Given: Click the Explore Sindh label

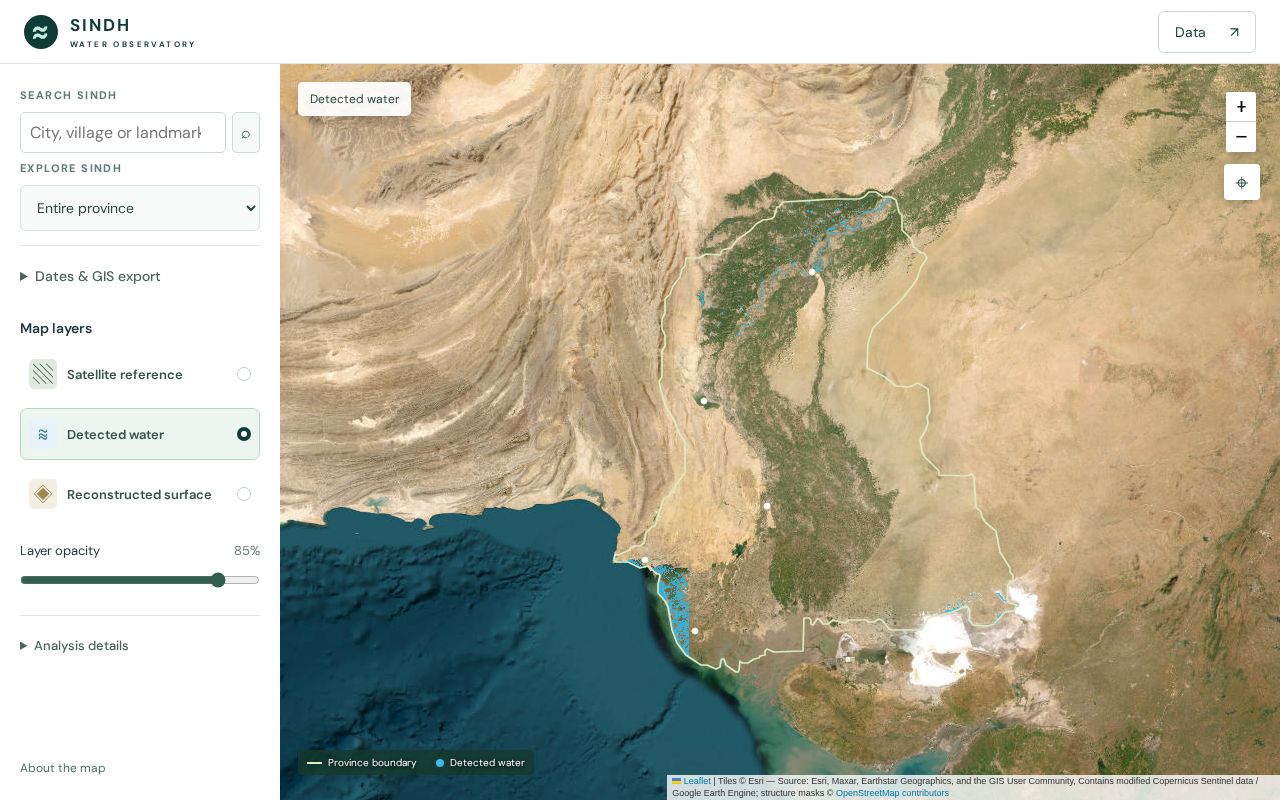Looking at the screenshot, I should (x=71, y=168).
